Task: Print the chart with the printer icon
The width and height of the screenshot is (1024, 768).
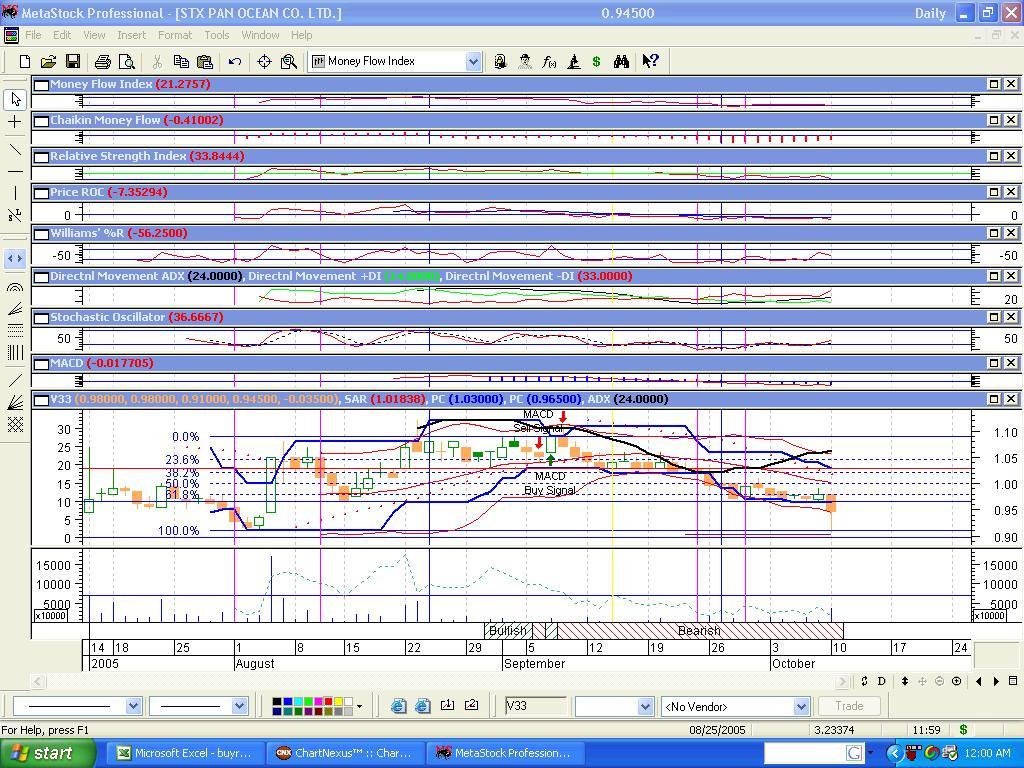Action: click(x=103, y=61)
